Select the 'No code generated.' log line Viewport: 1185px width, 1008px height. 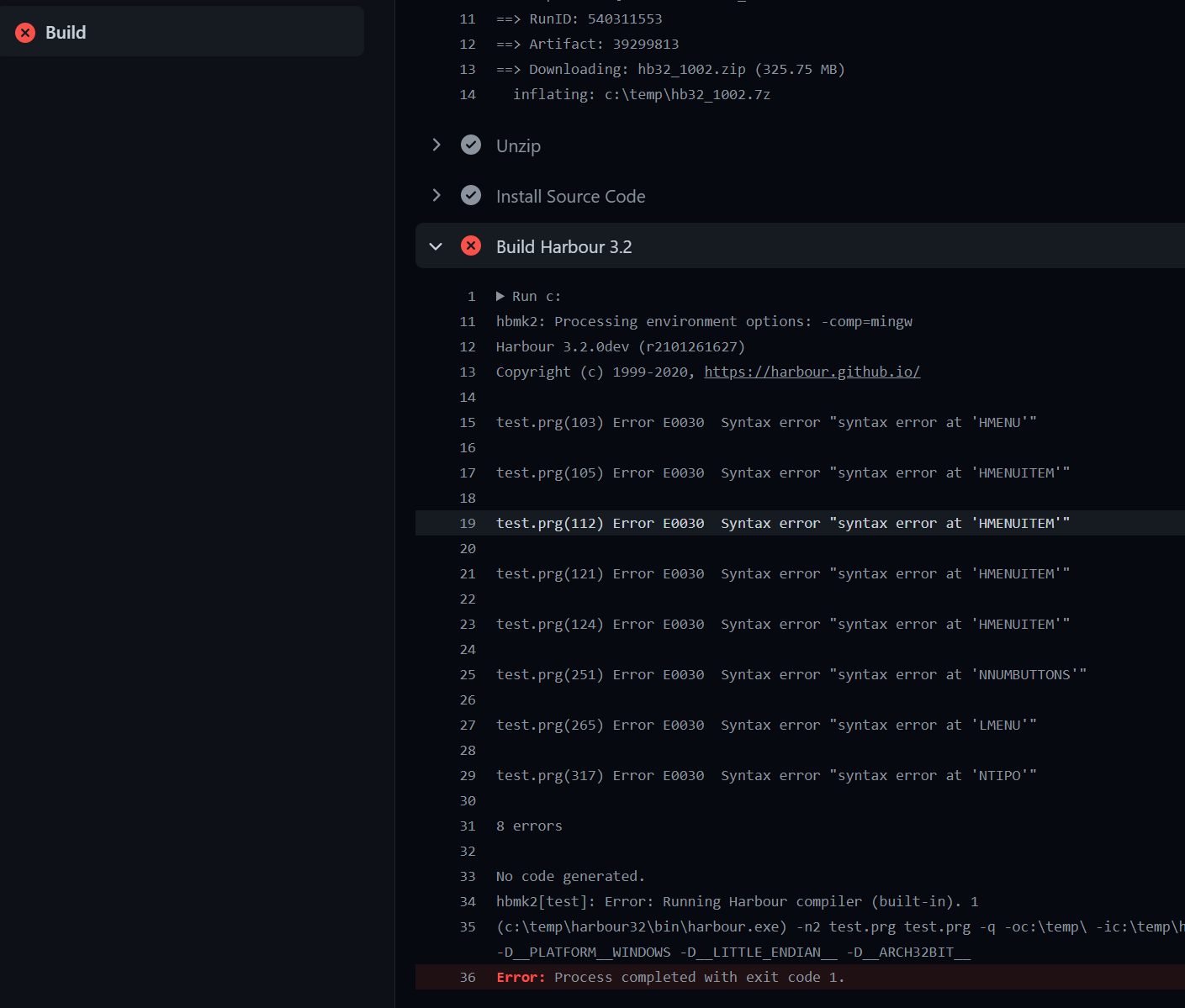(x=570, y=876)
